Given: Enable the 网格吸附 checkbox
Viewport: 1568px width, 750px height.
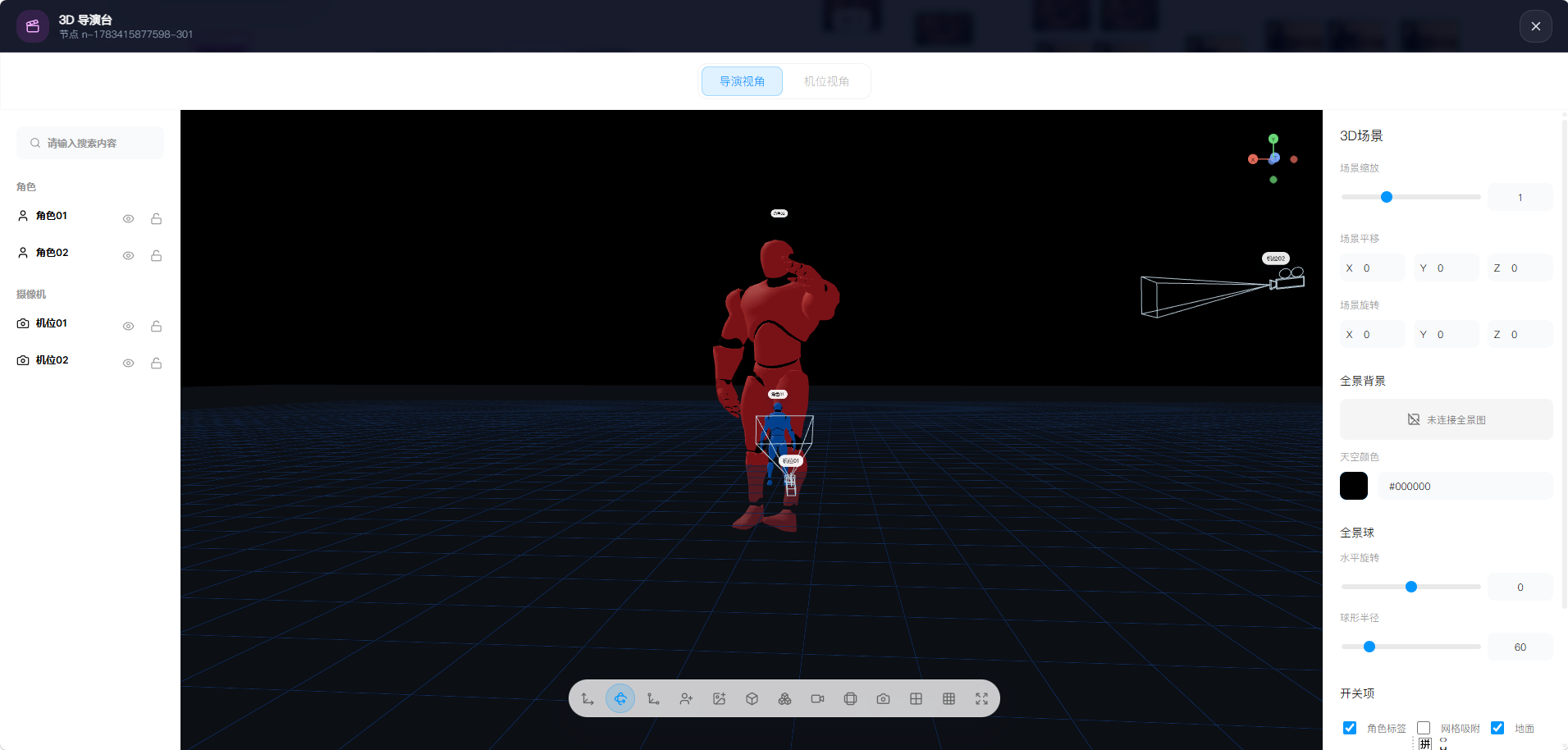Looking at the screenshot, I should pos(1424,728).
